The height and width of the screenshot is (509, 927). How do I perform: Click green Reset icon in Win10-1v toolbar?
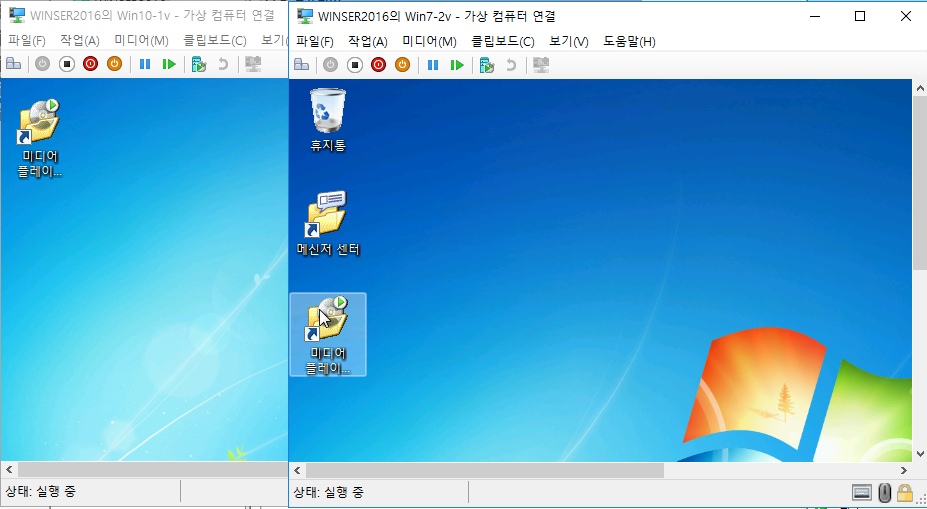pyautogui.click(x=169, y=64)
